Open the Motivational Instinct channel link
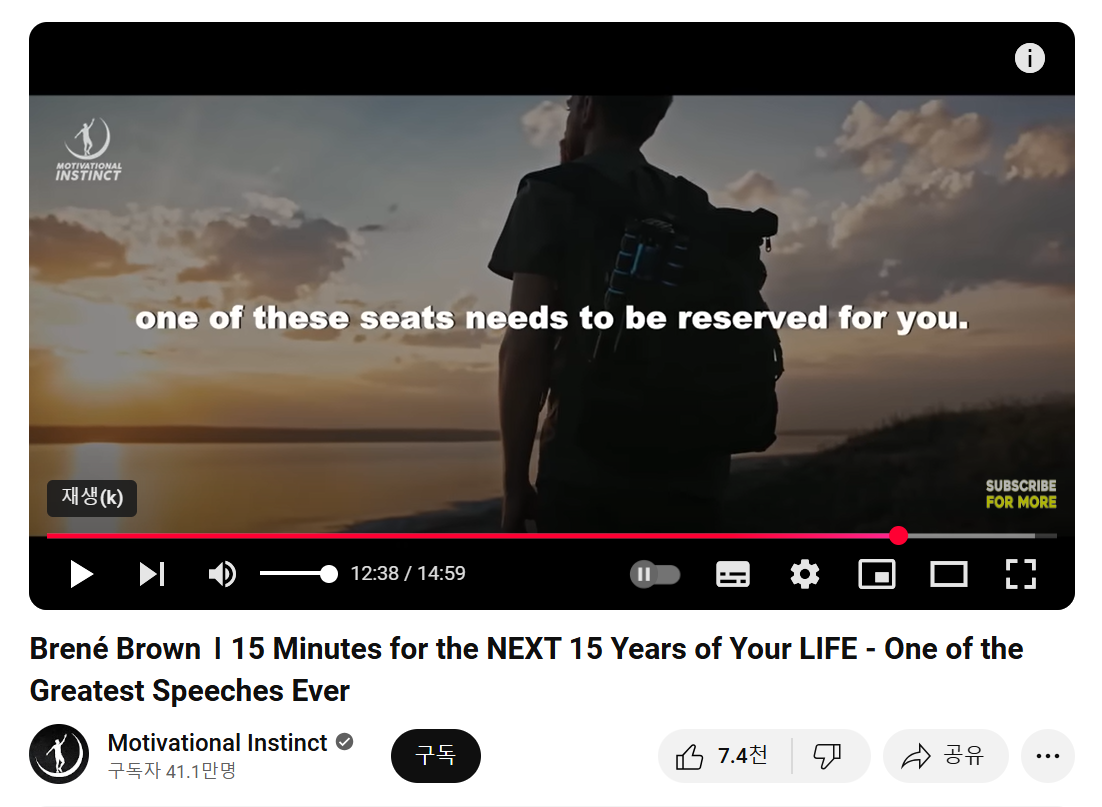This screenshot has height=807, width=1102. (x=217, y=742)
